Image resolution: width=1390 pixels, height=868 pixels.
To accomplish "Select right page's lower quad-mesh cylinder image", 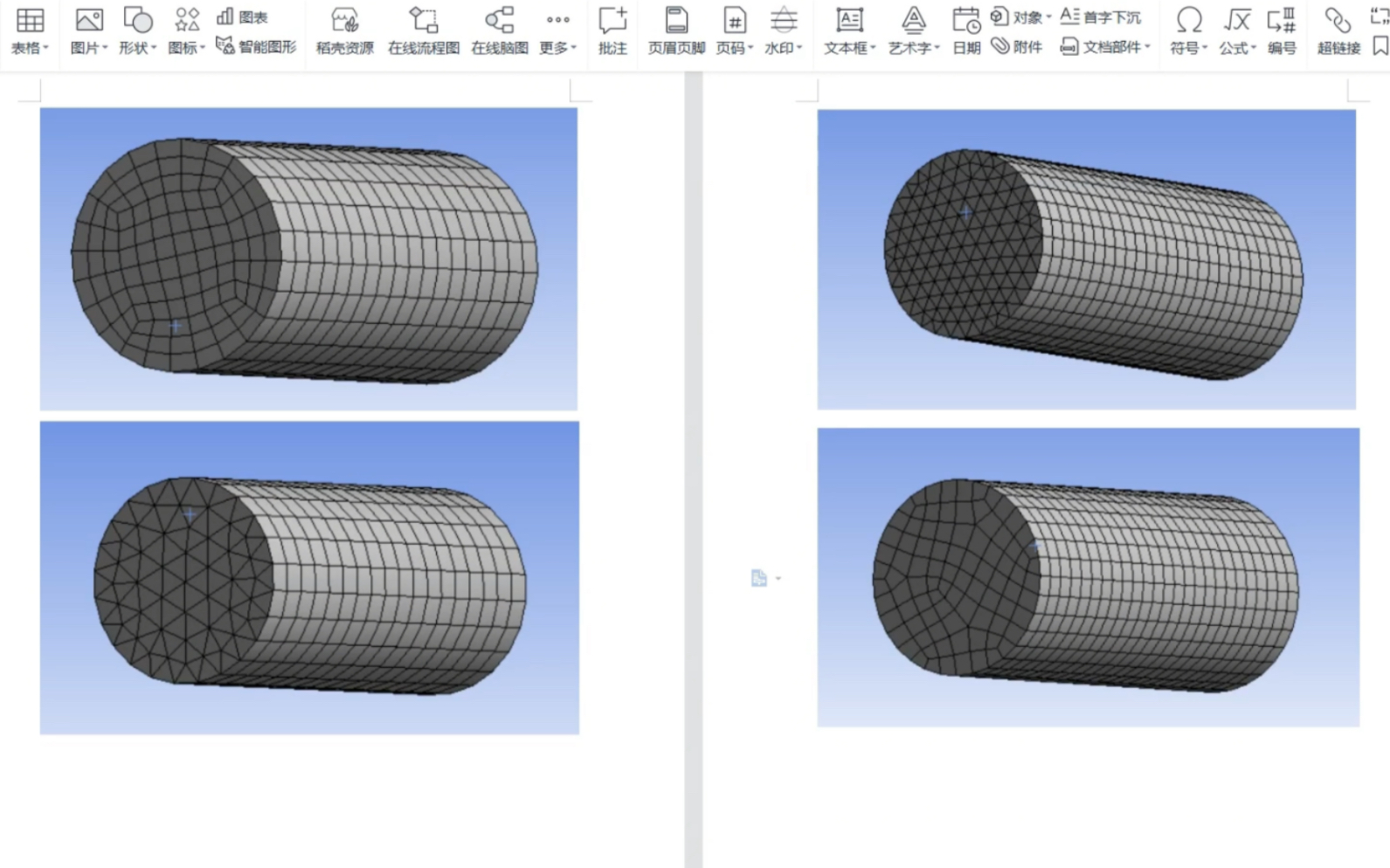I will coord(1089,577).
